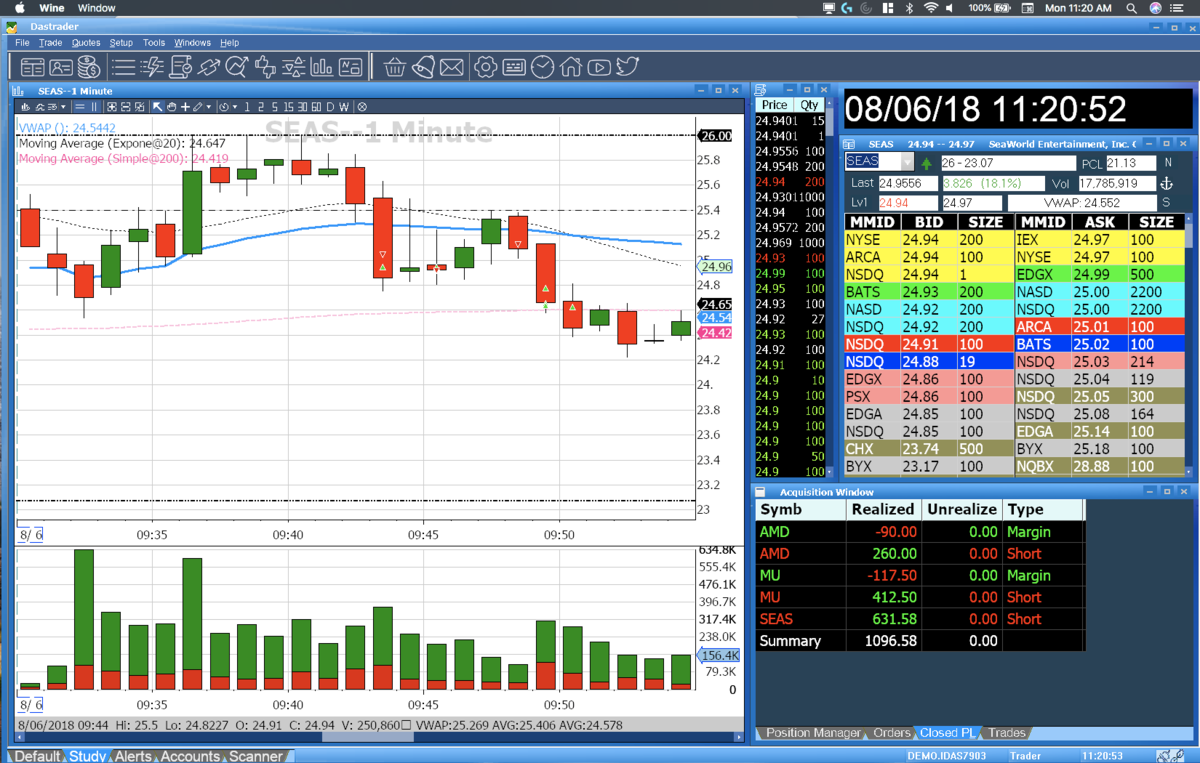Image resolution: width=1200 pixels, height=763 pixels.
Task: Click the anchor icon in Level 2 window
Action: [x=1165, y=183]
